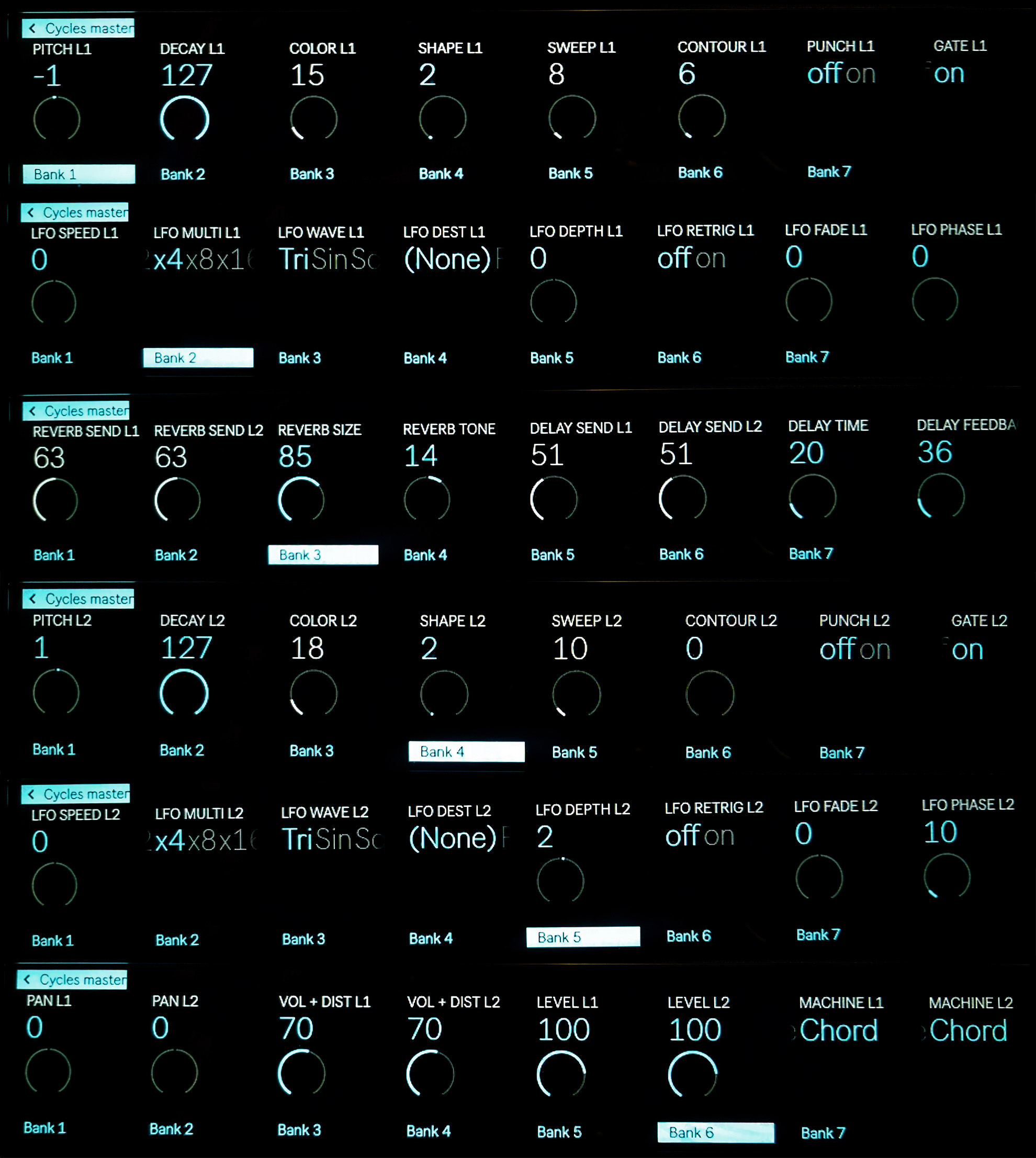
Task: Toggle LFO RETRIG L1 off/on
Action: pos(691,258)
